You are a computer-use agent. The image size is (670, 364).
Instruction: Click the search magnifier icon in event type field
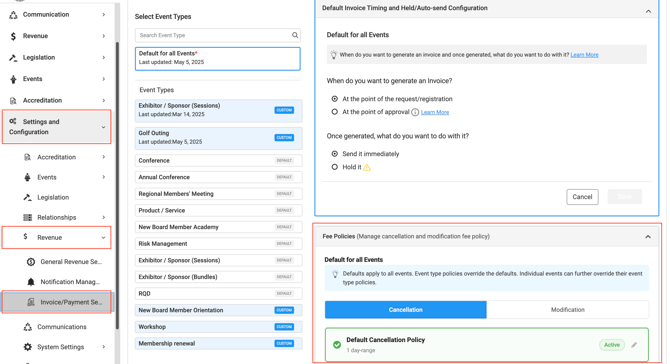(x=295, y=35)
